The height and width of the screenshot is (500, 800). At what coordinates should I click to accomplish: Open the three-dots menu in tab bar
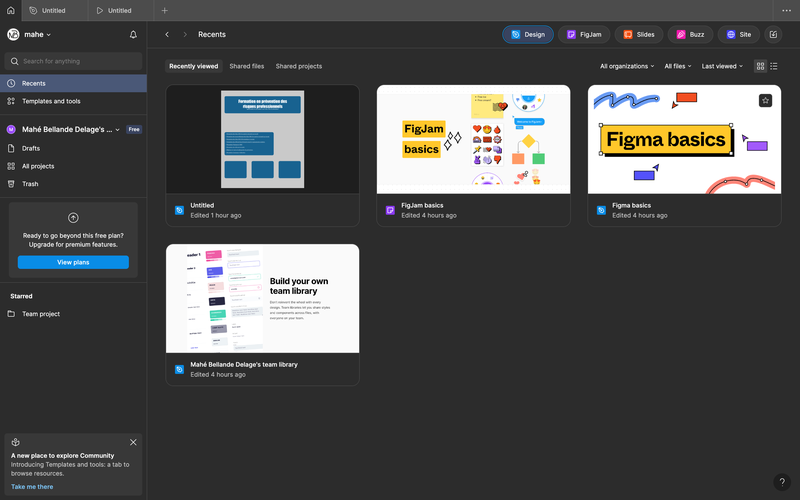coord(786,10)
